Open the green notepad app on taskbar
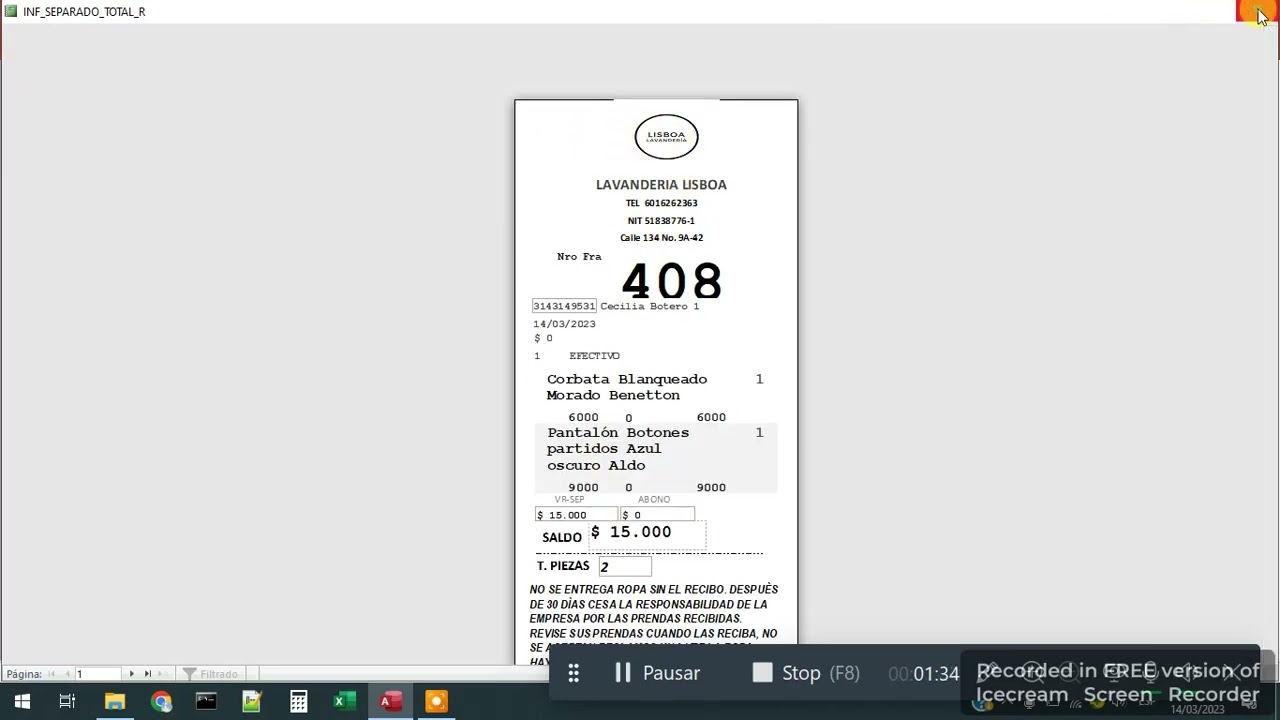The height and width of the screenshot is (720, 1280). coord(252,702)
